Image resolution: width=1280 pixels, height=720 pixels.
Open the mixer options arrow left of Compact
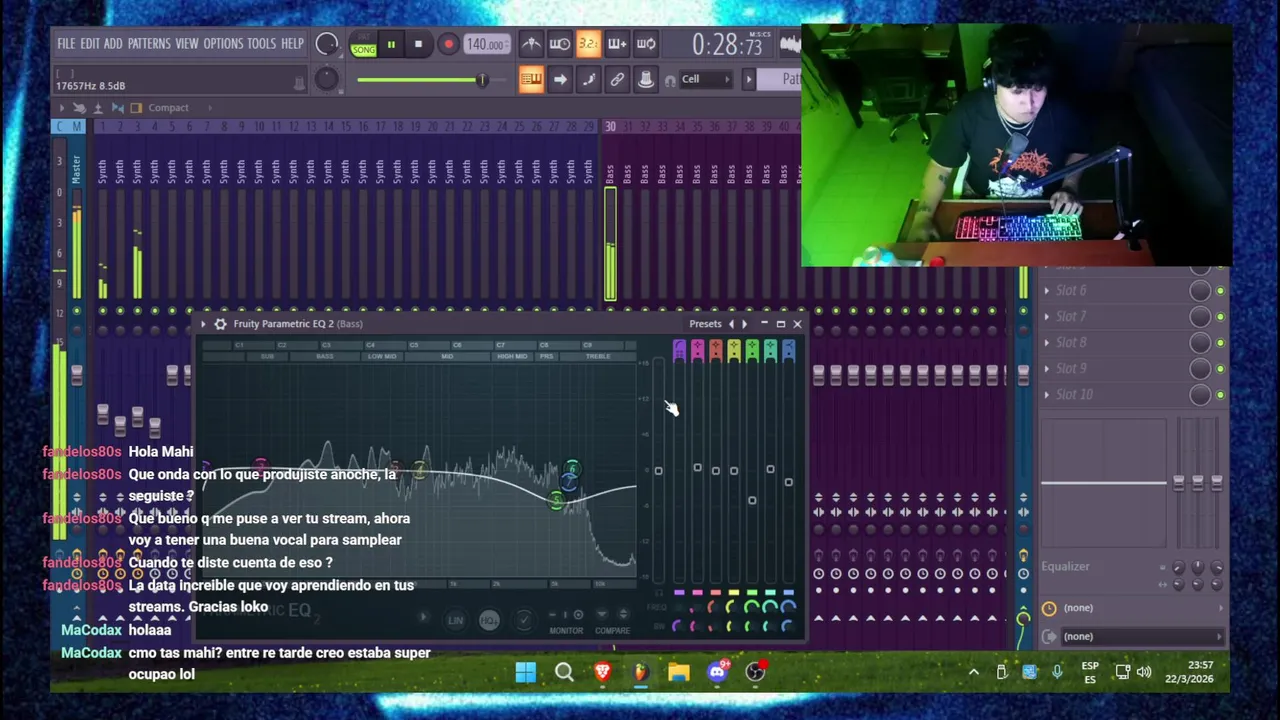(x=61, y=108)
